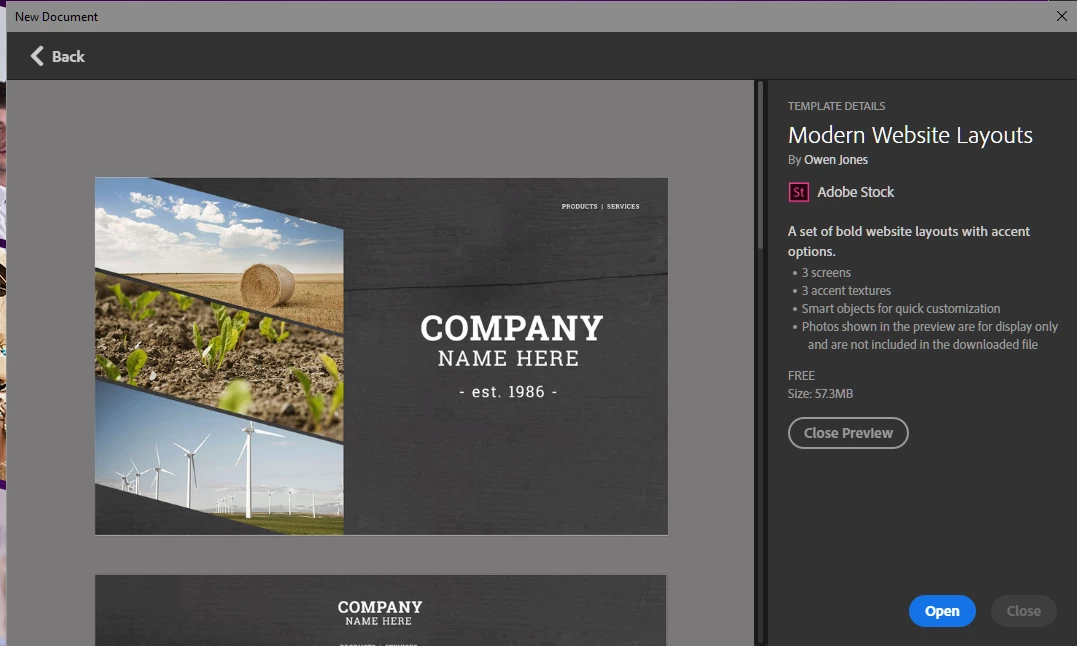1077x646 pixels.
Task: Click the greyed Close button
Action: pos(1023,611)
